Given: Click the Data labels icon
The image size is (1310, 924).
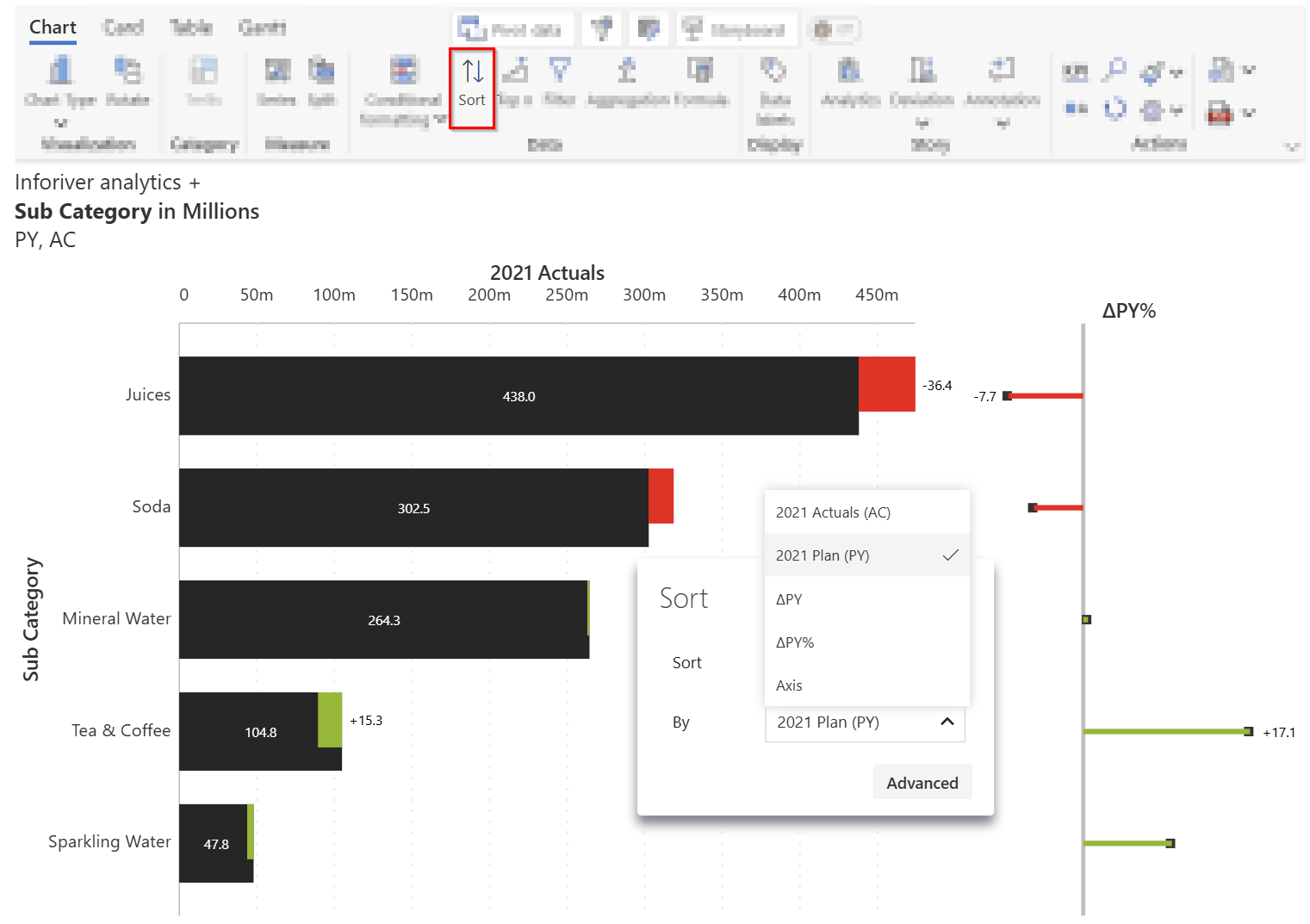Looking at the screenshot, I should coord(774,71).
